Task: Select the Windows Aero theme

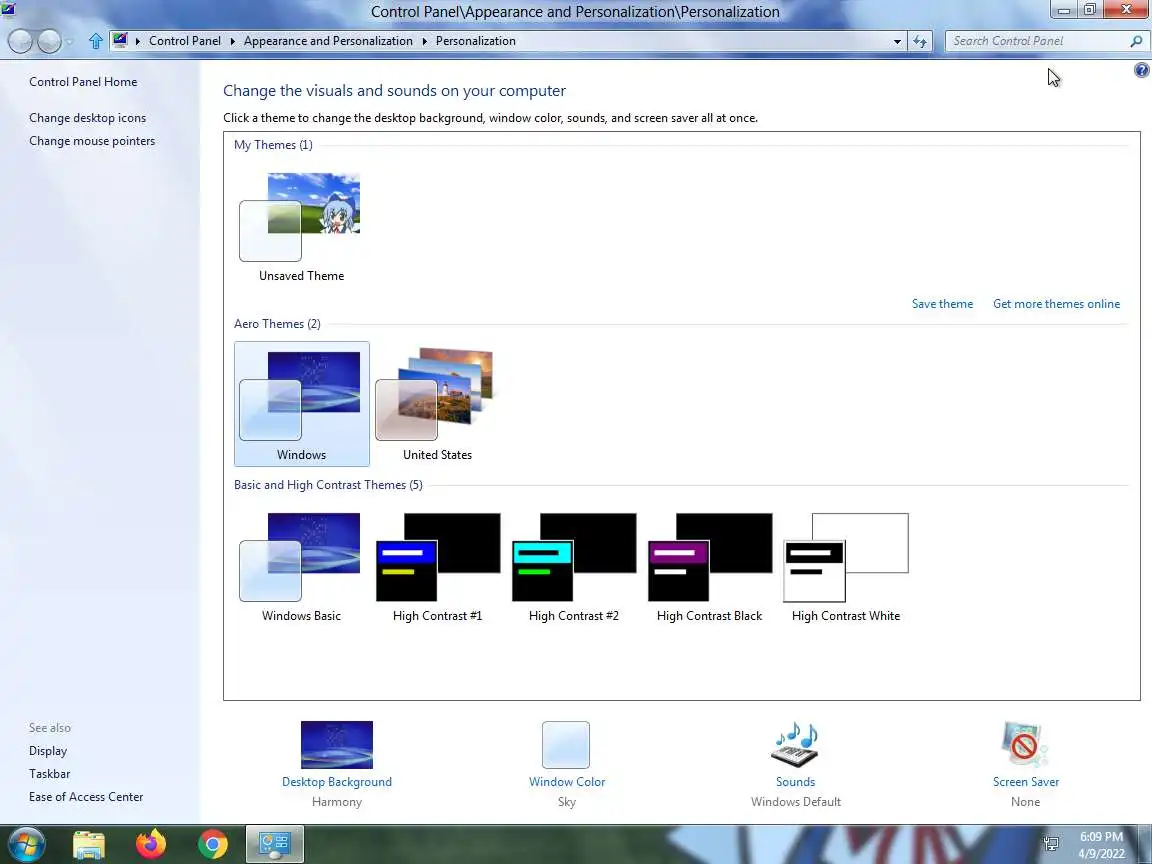Action: (x=301, y=404)
